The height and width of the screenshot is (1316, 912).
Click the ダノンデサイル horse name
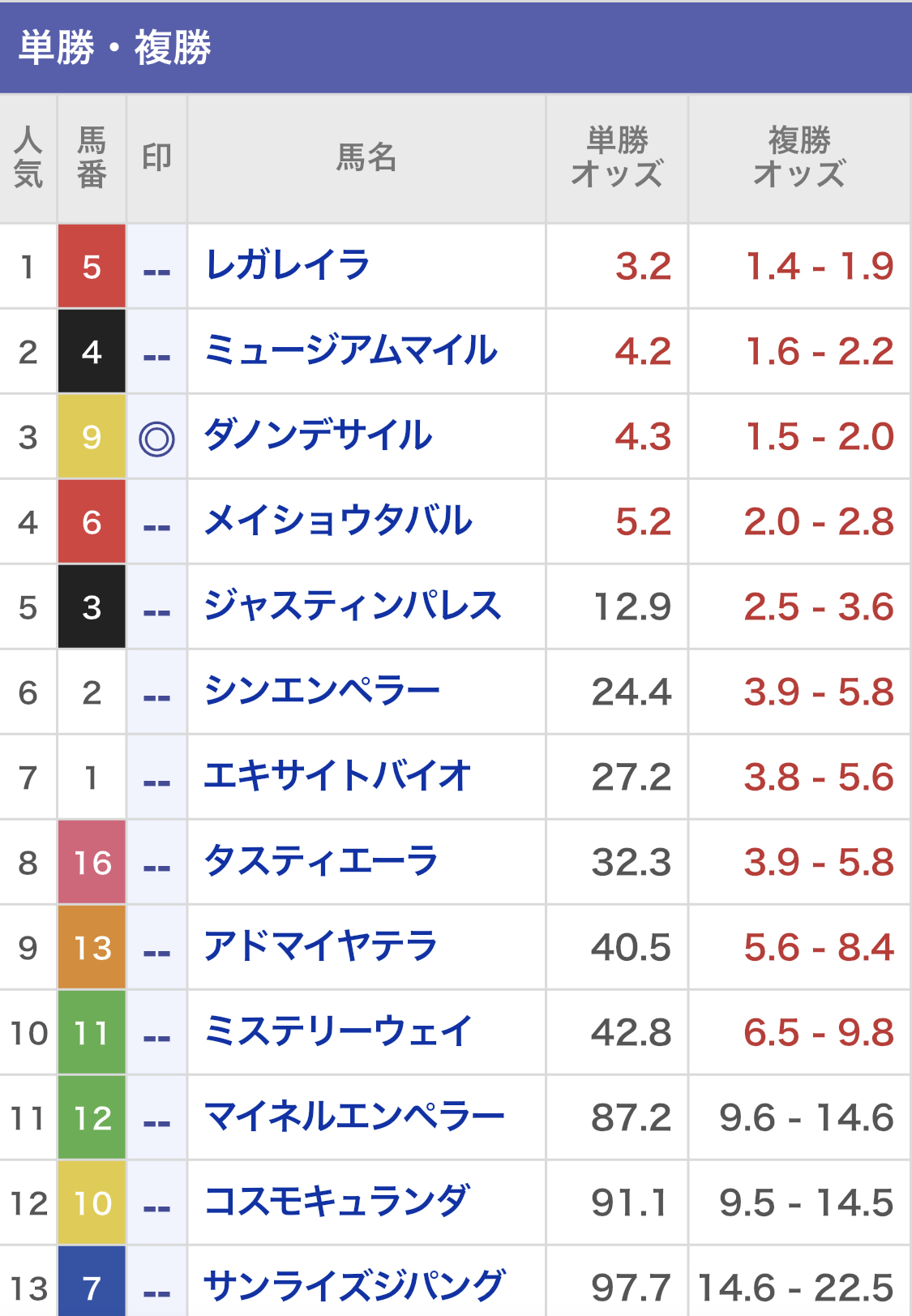point(318,436)
